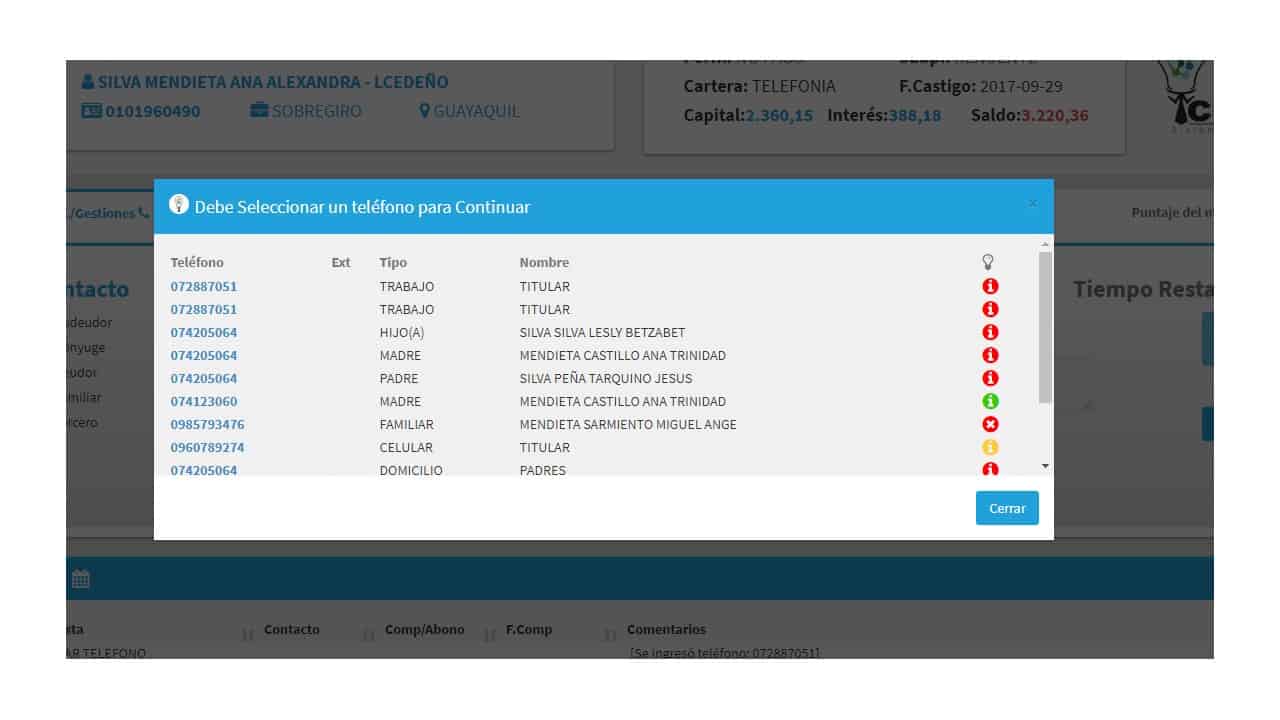
Task: Click the F.Castigo date 2017-09-29
Action: 1021,86
